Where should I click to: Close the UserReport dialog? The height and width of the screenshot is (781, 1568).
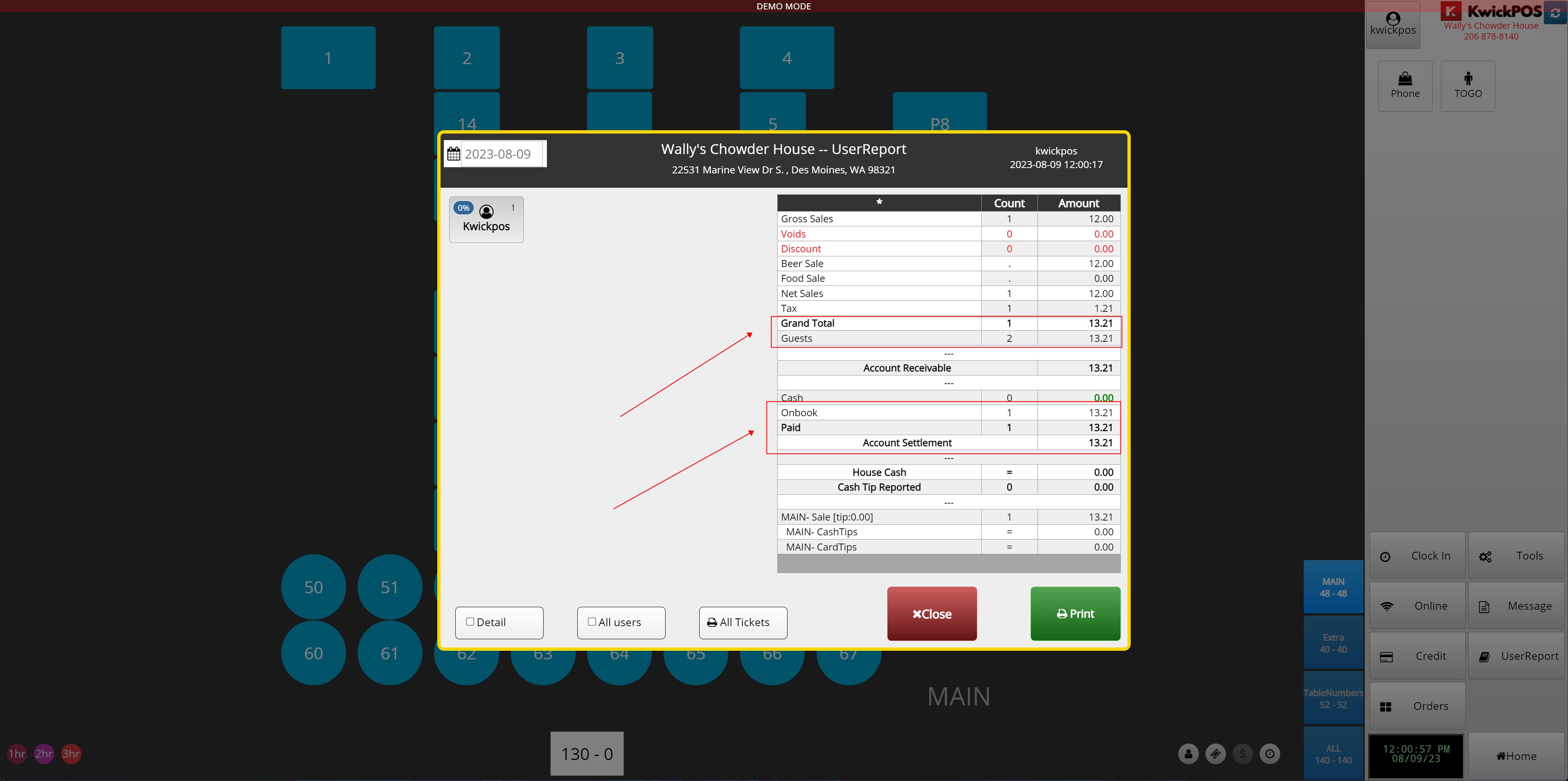(932, 613)
